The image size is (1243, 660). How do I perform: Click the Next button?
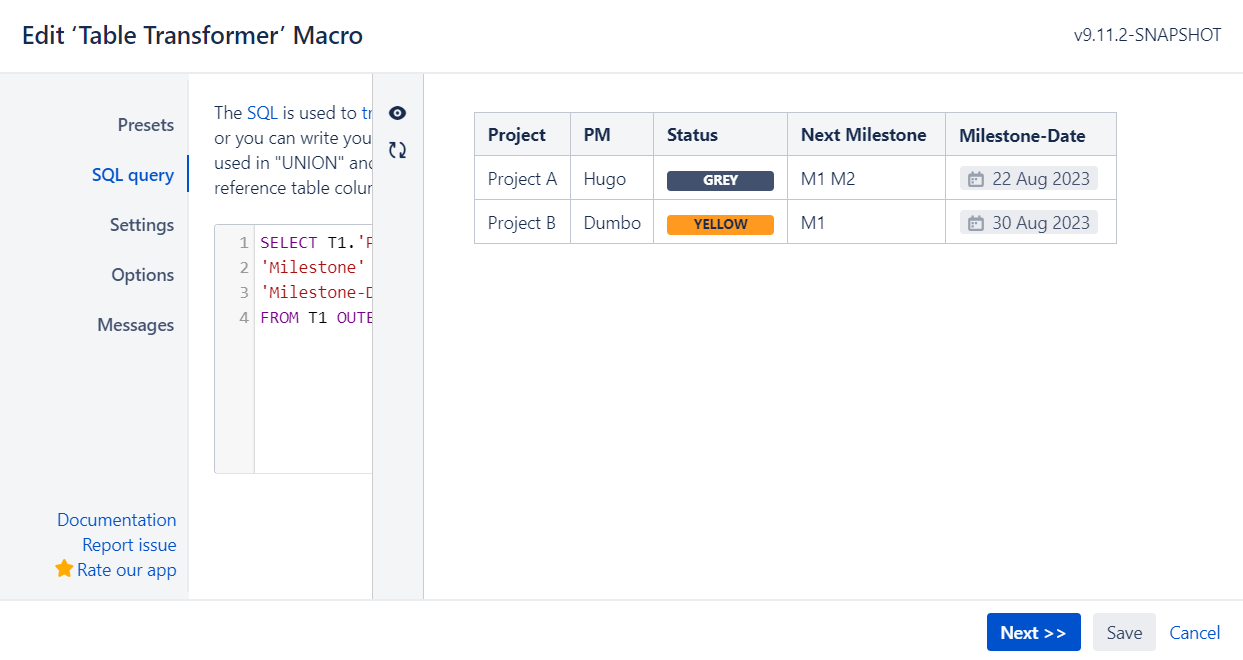tap(1033, 632)
